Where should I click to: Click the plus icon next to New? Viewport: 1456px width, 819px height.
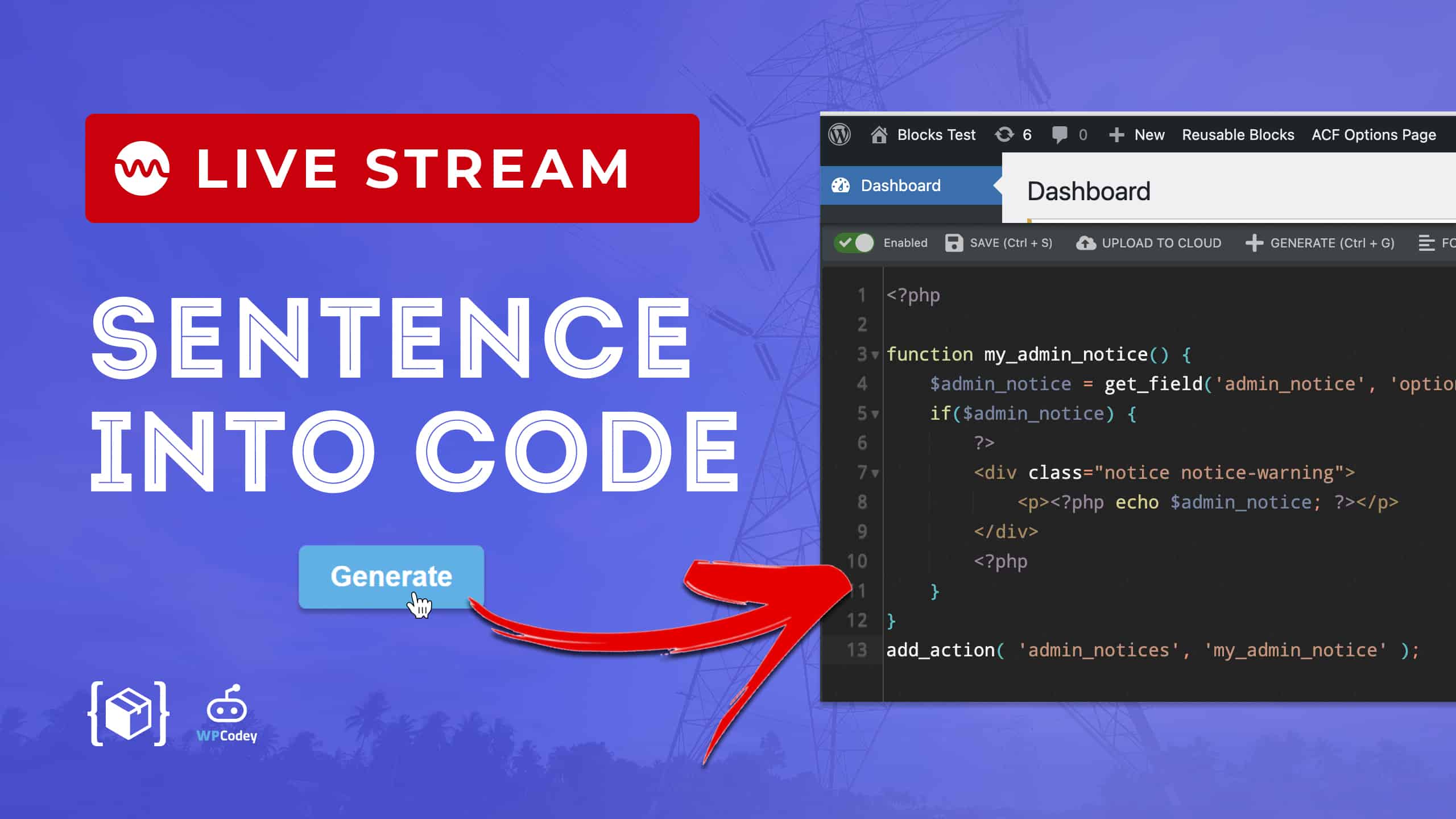coord(1116,135)
